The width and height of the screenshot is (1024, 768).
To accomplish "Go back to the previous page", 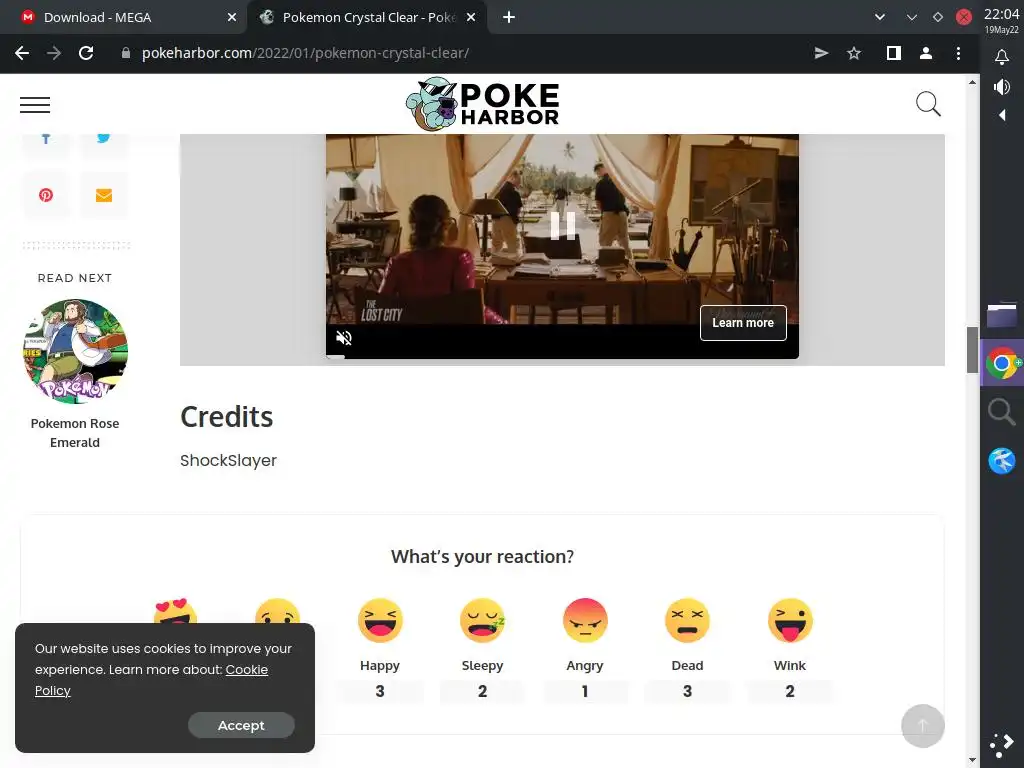I will tap(22, 53).
